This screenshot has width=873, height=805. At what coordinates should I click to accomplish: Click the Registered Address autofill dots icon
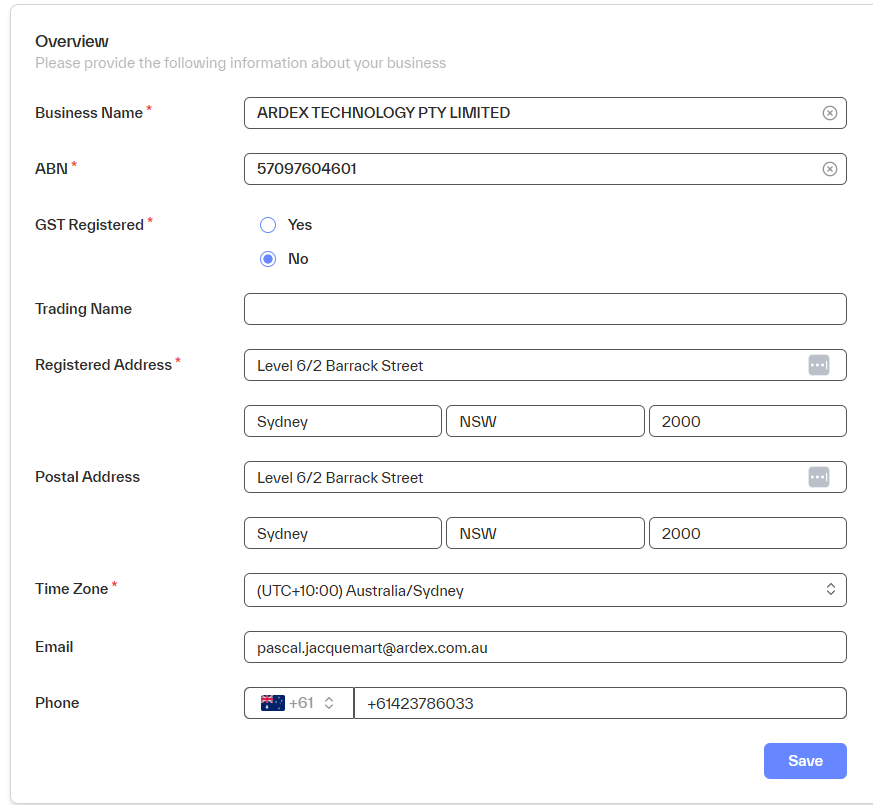819,365
